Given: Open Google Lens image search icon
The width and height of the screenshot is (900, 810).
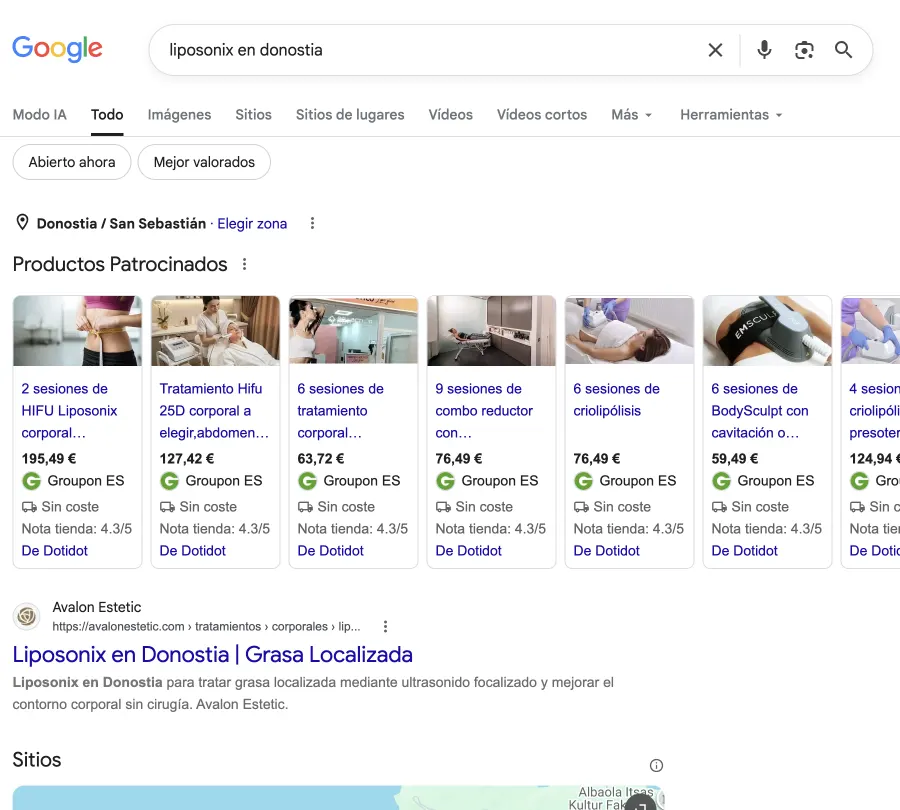Looking at the screenshot, I should [804, 50].
